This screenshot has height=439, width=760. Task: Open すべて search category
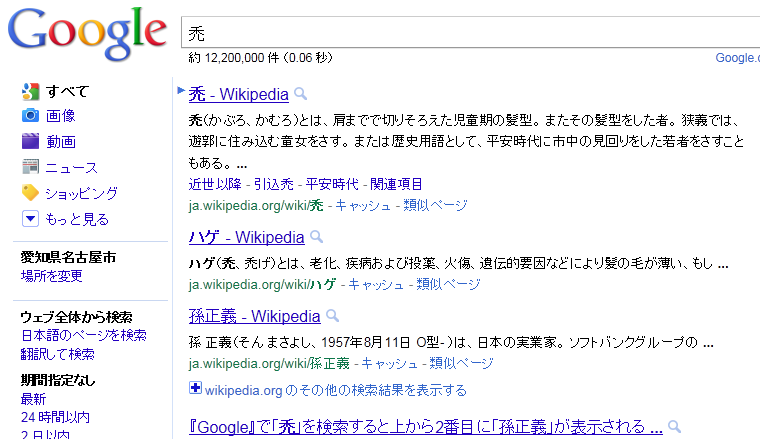coord(67,91)
